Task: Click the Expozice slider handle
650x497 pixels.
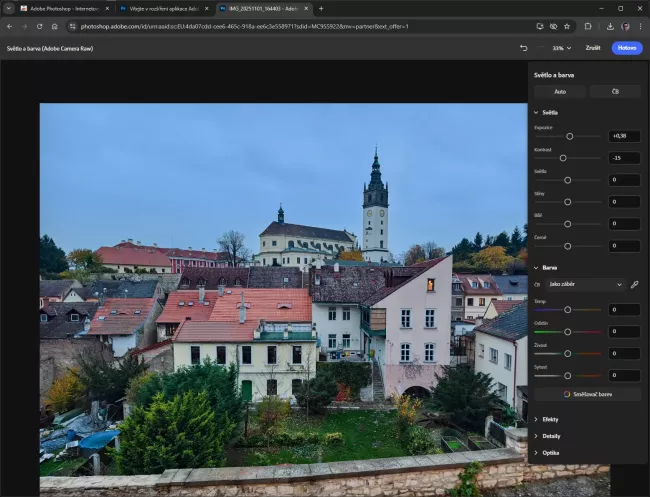Action: tap(570, 136)
